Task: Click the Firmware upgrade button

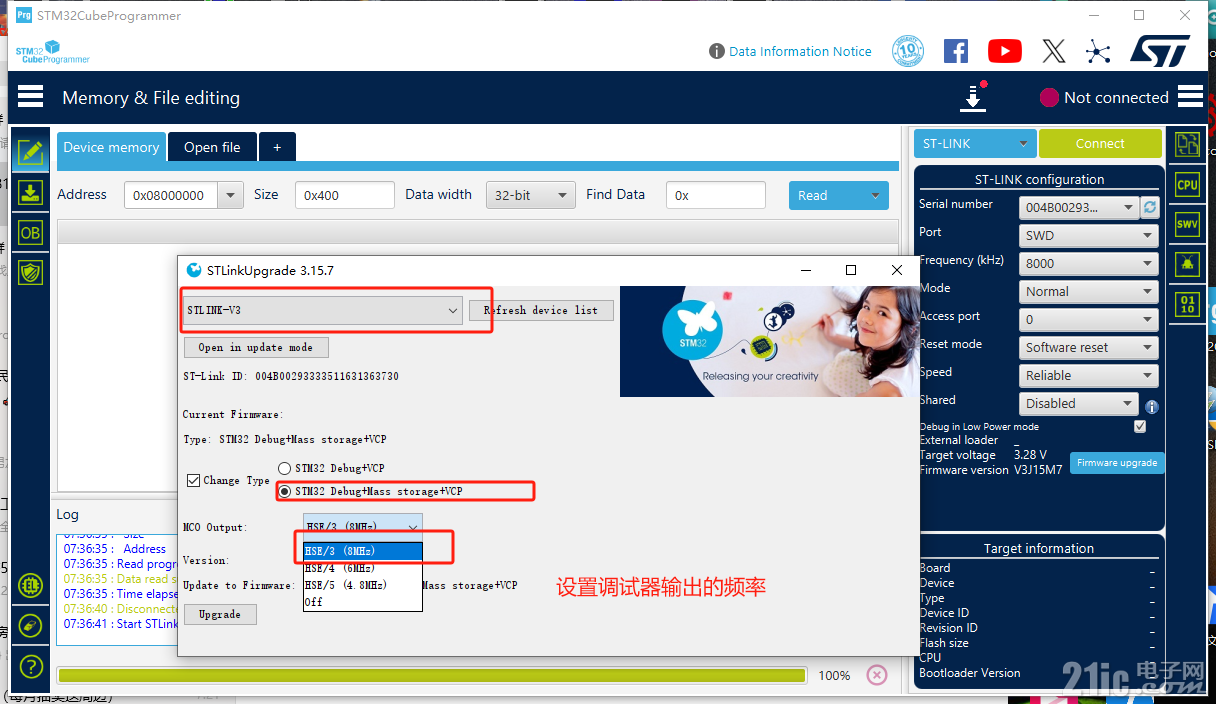Action: pyautogui.click(x=1117, y=463)
